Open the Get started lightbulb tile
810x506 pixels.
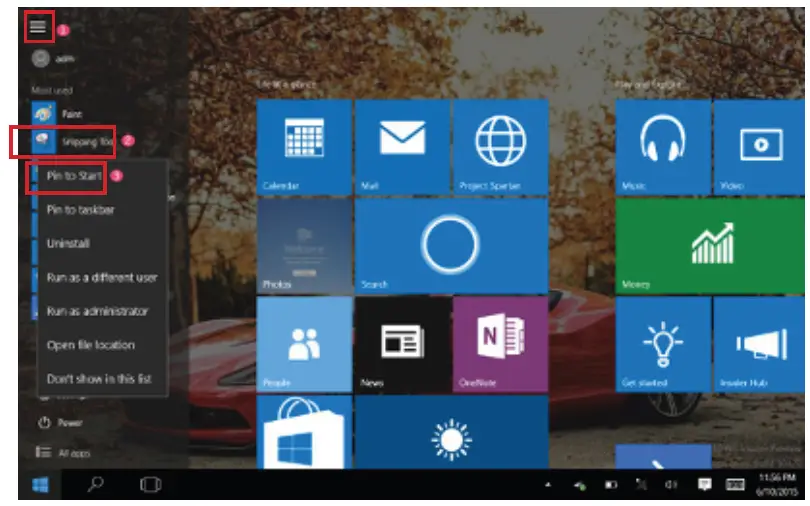(663, 344)
